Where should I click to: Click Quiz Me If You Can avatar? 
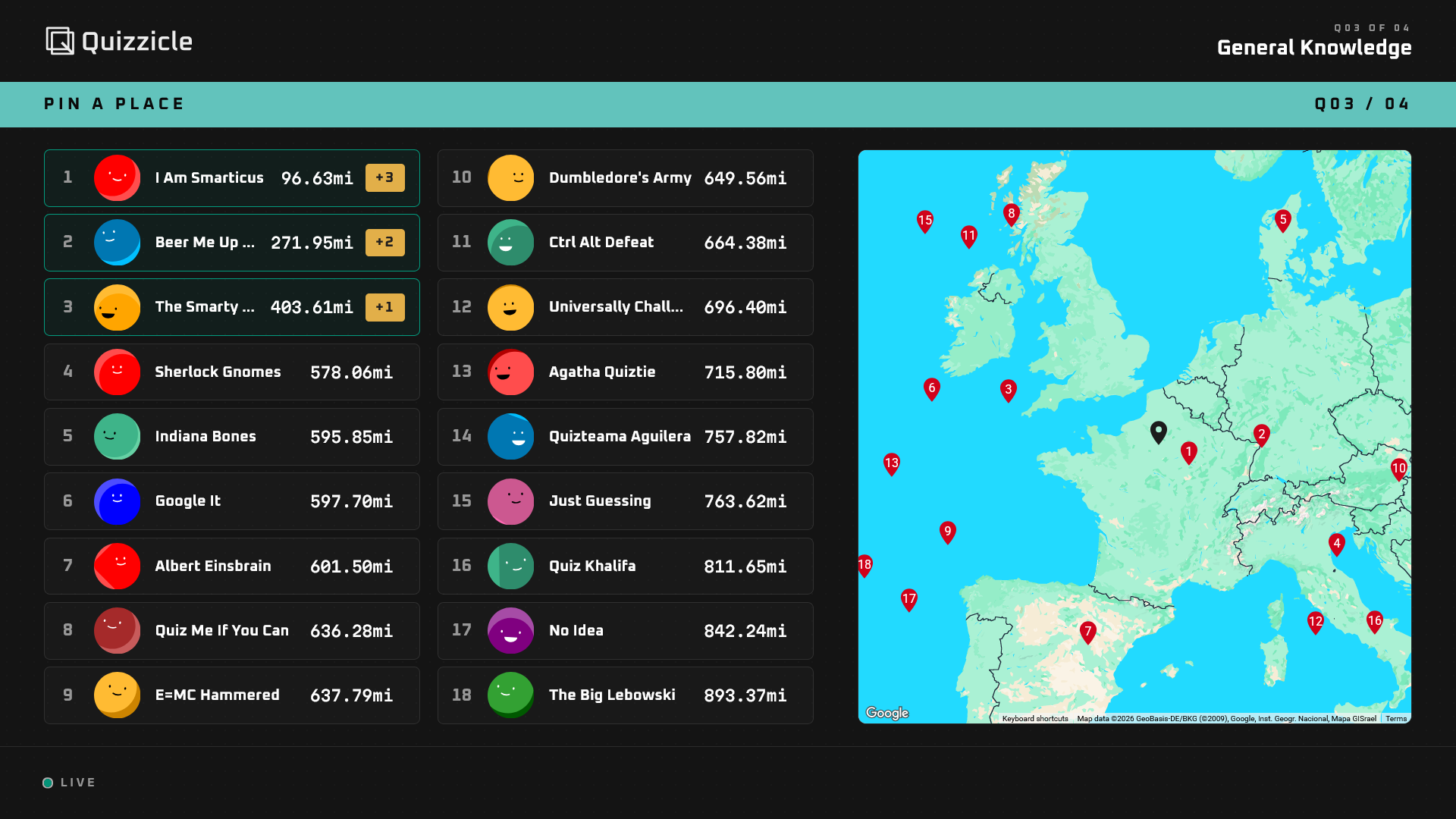tap(117, 631)
